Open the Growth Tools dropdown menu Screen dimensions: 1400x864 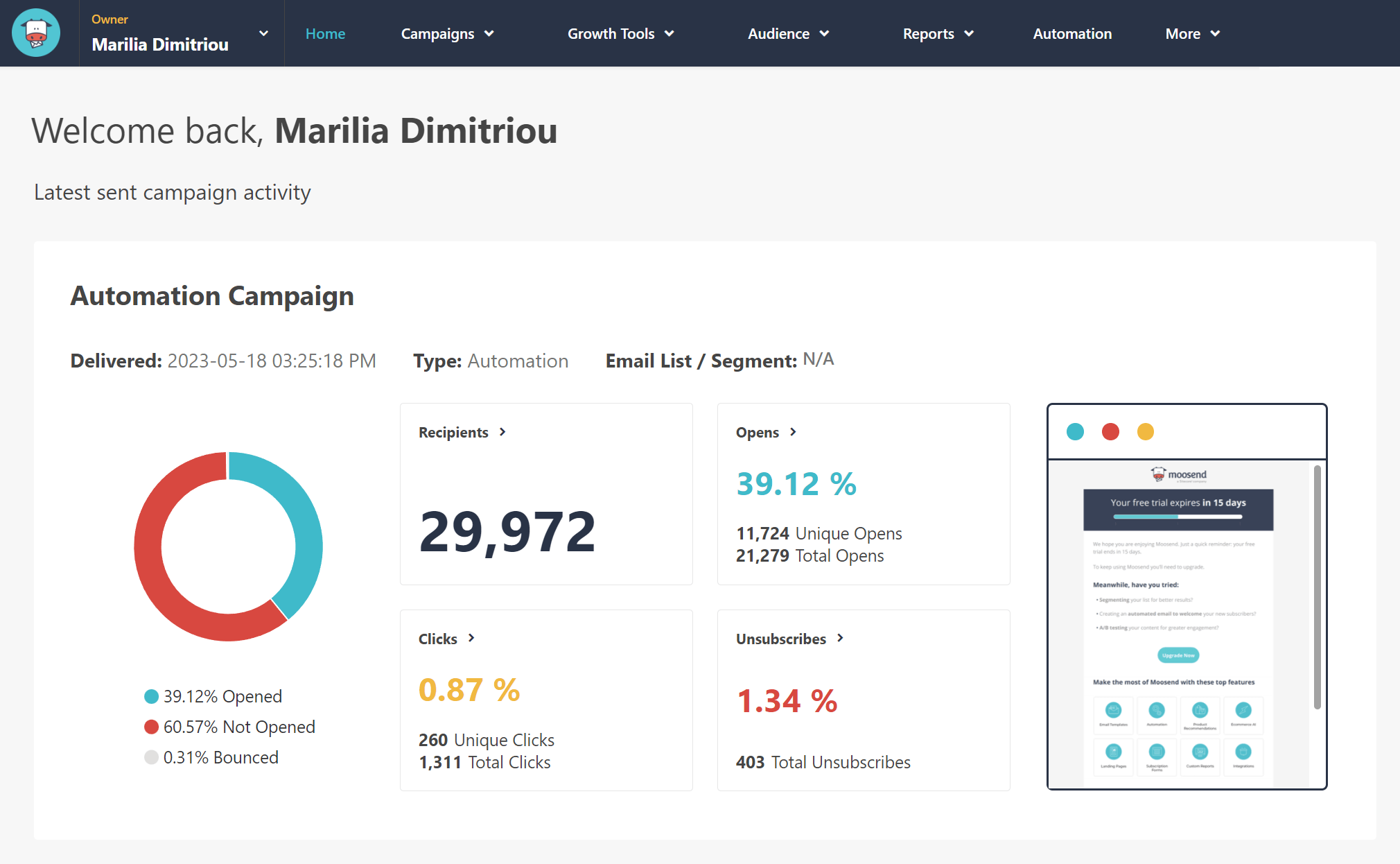point(619,33)
